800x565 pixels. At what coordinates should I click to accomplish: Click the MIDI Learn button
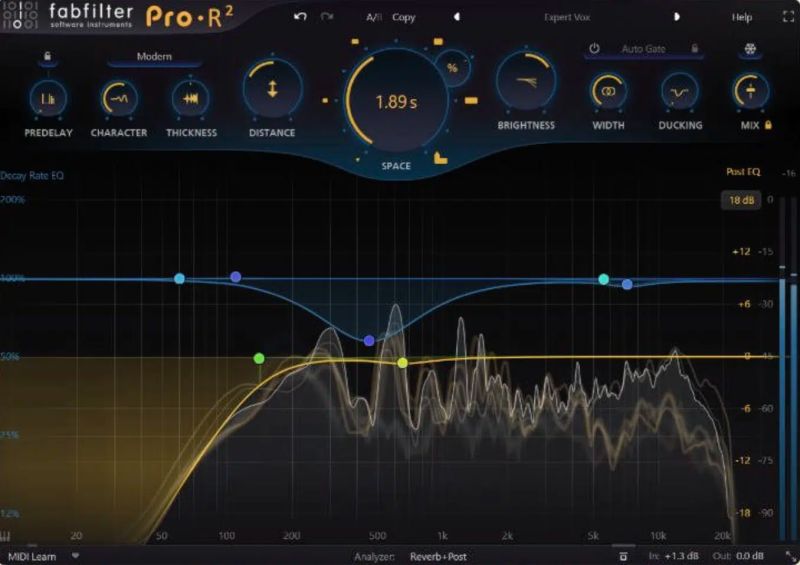point(32,556)
